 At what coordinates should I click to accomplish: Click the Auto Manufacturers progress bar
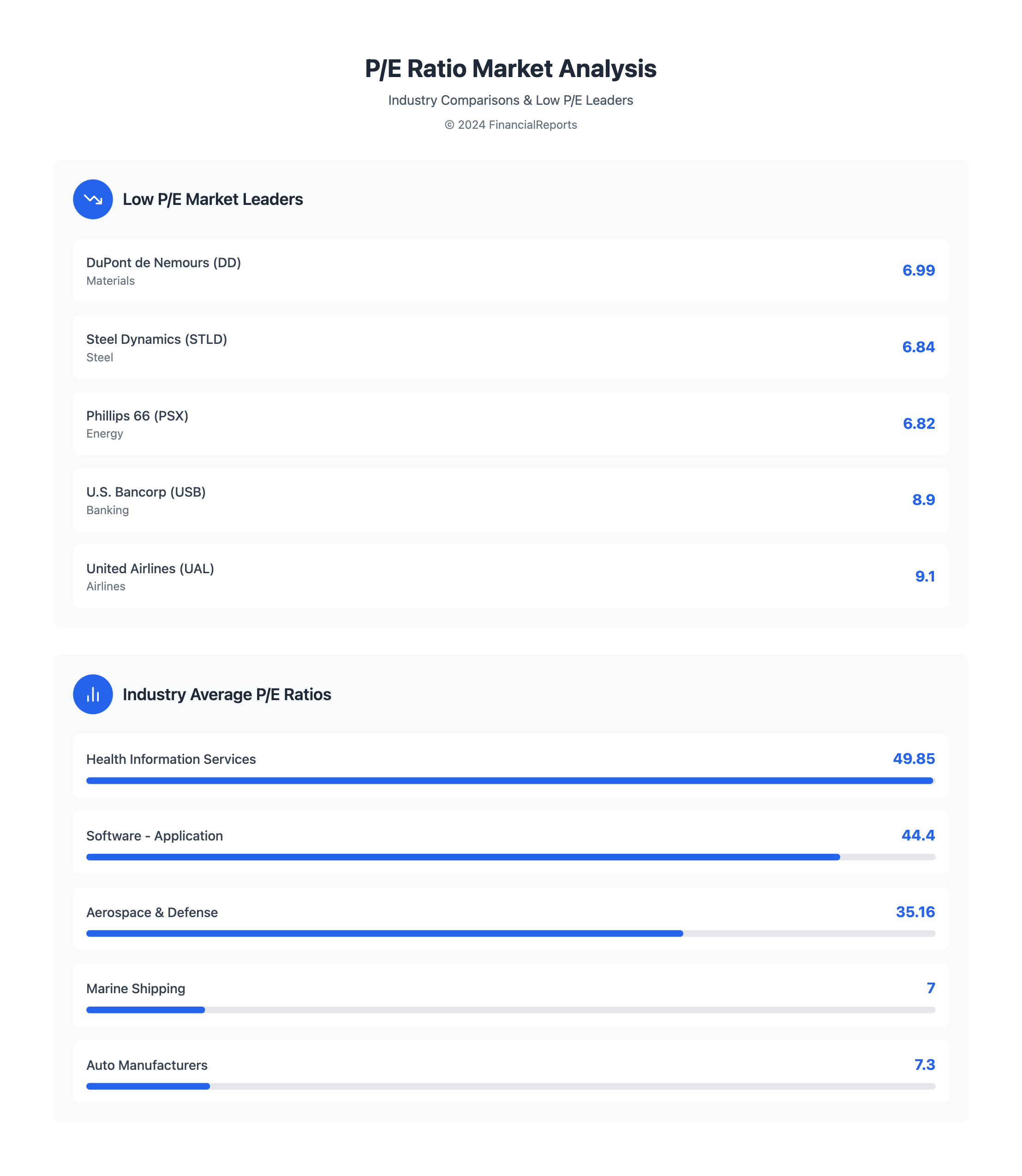click(510, 1086)
